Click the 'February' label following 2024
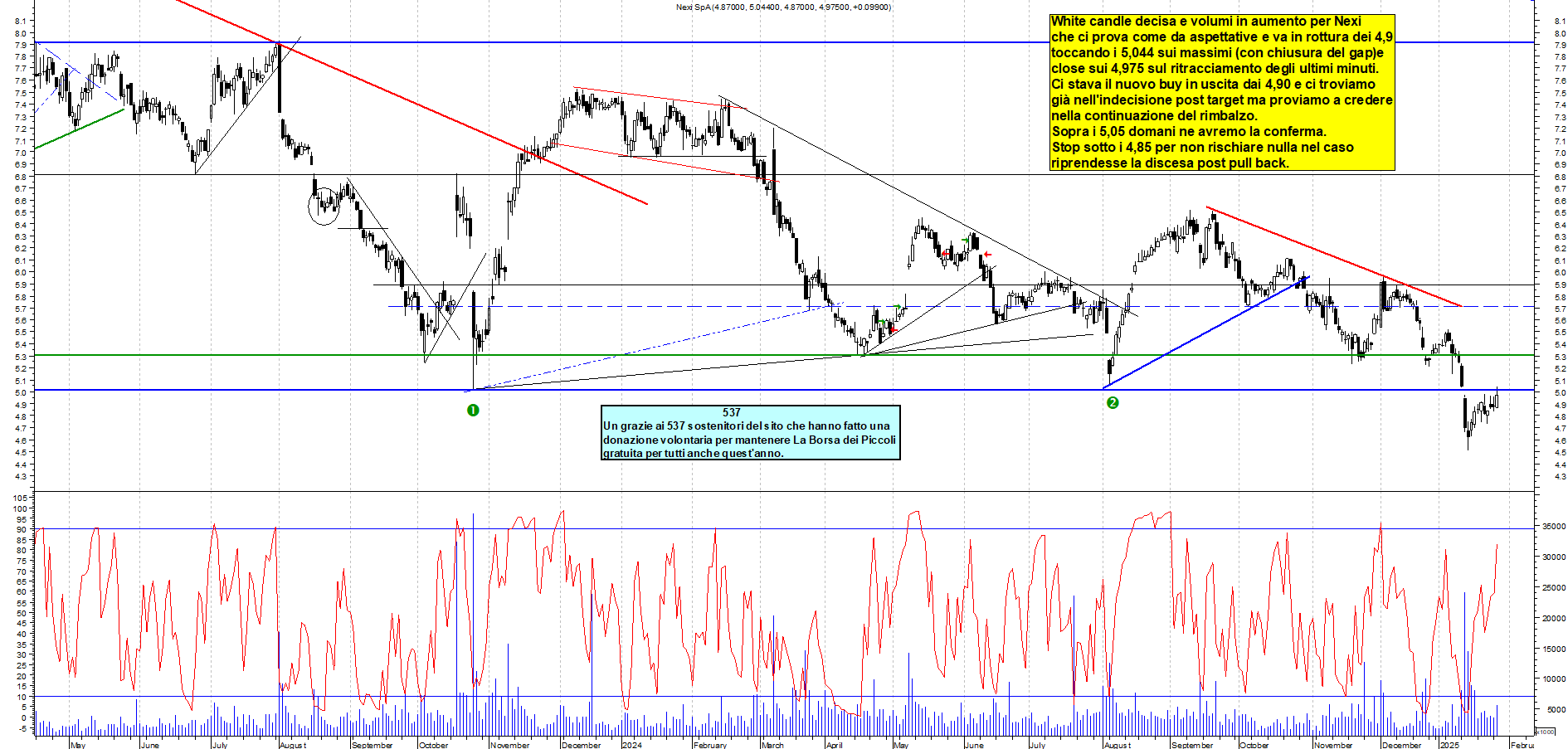 point(709,745)
